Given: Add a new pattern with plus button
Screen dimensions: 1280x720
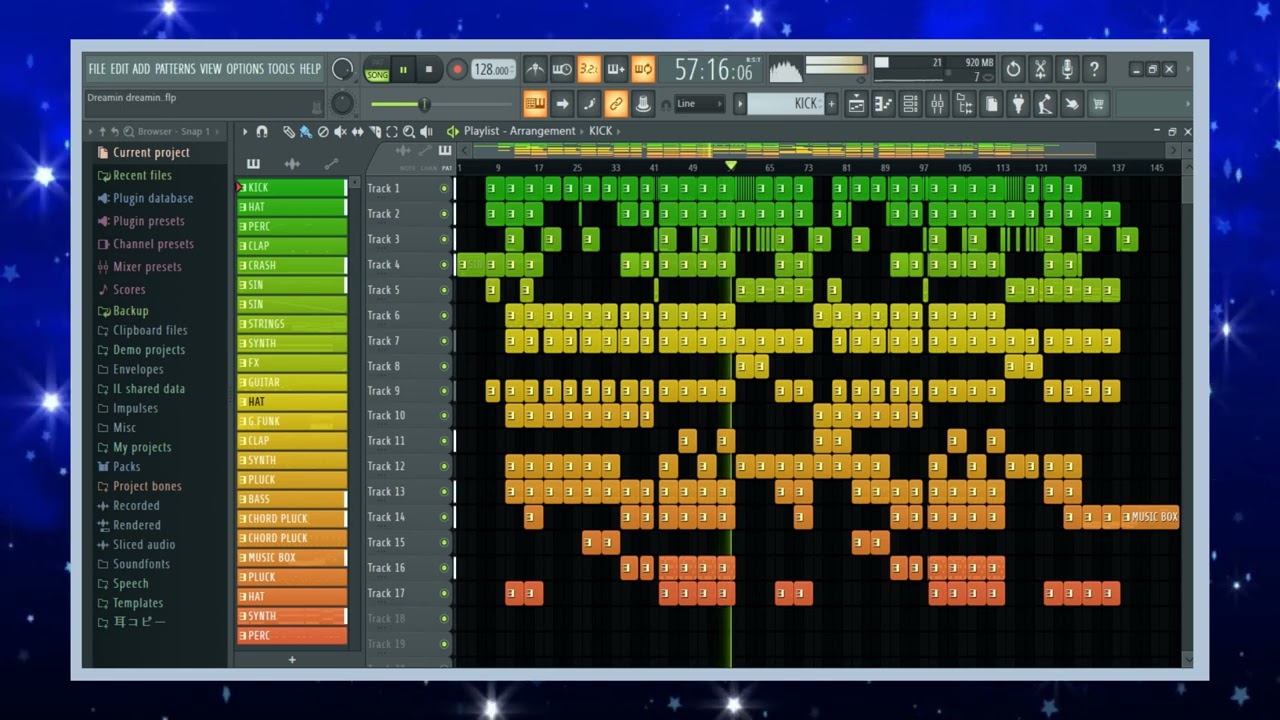Looking at the screenshot, I should click(x=831, y=103).
